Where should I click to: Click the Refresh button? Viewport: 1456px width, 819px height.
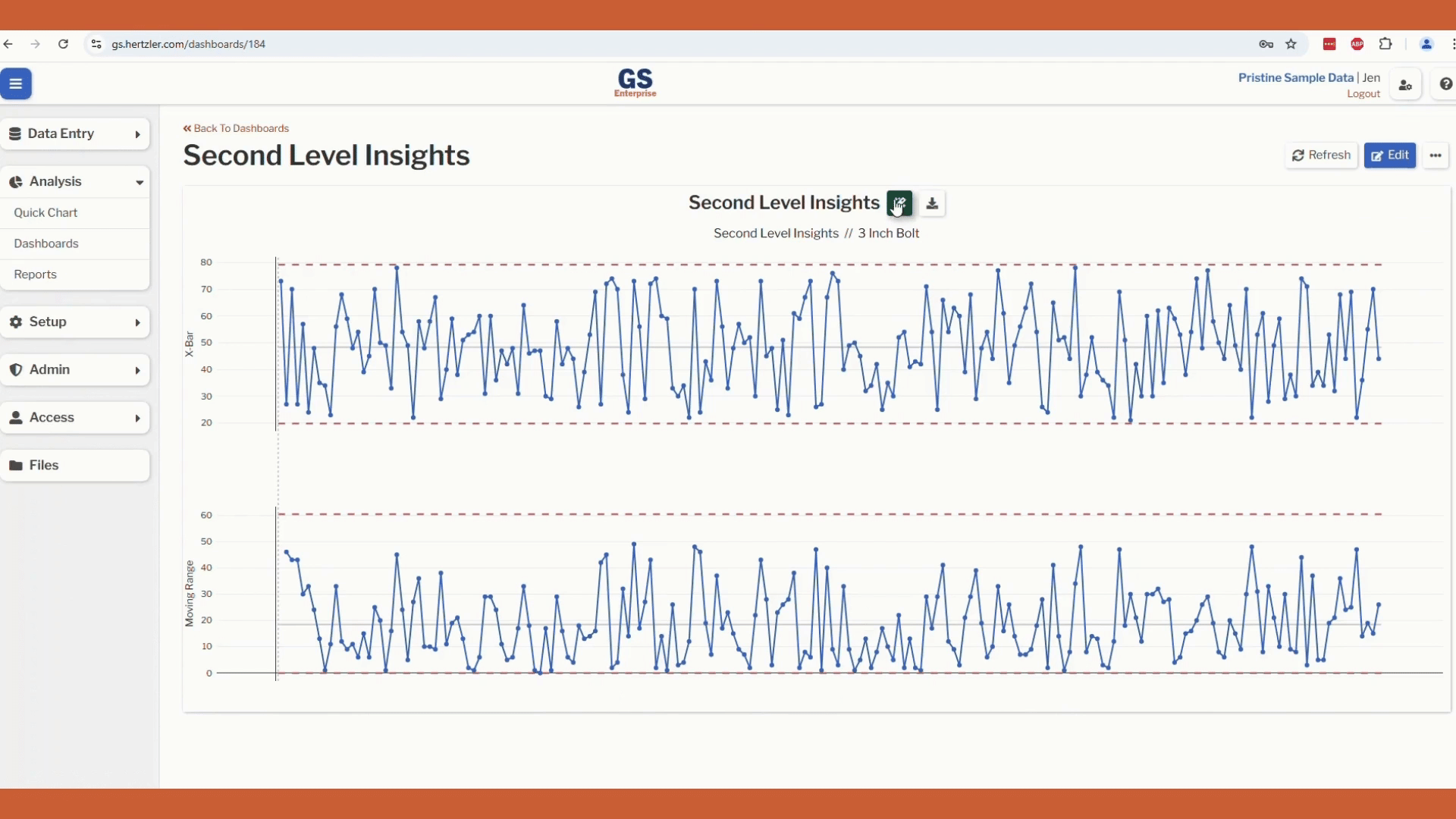click(x=1321, y=155)
